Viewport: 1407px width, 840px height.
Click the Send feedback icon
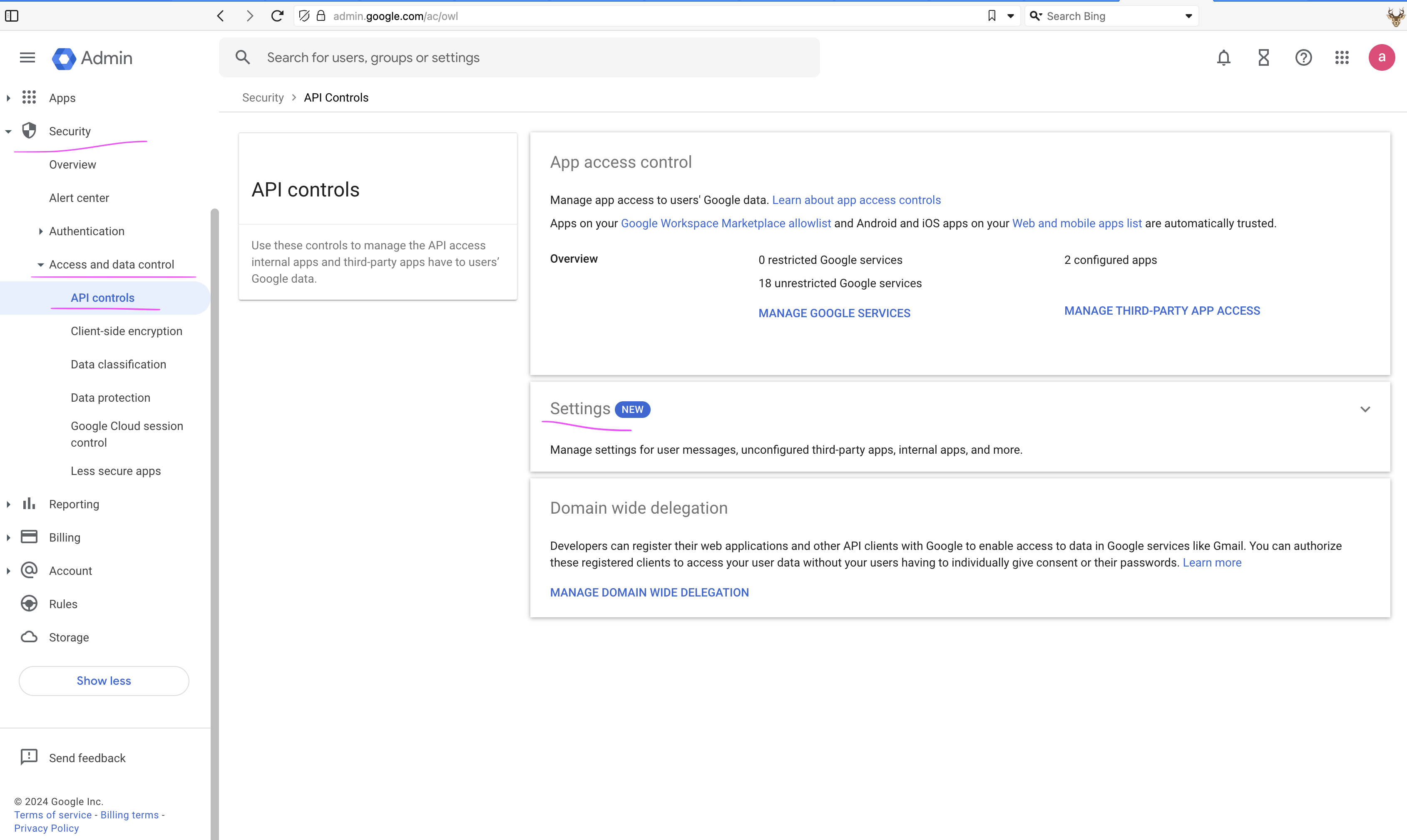coord(28,757)
